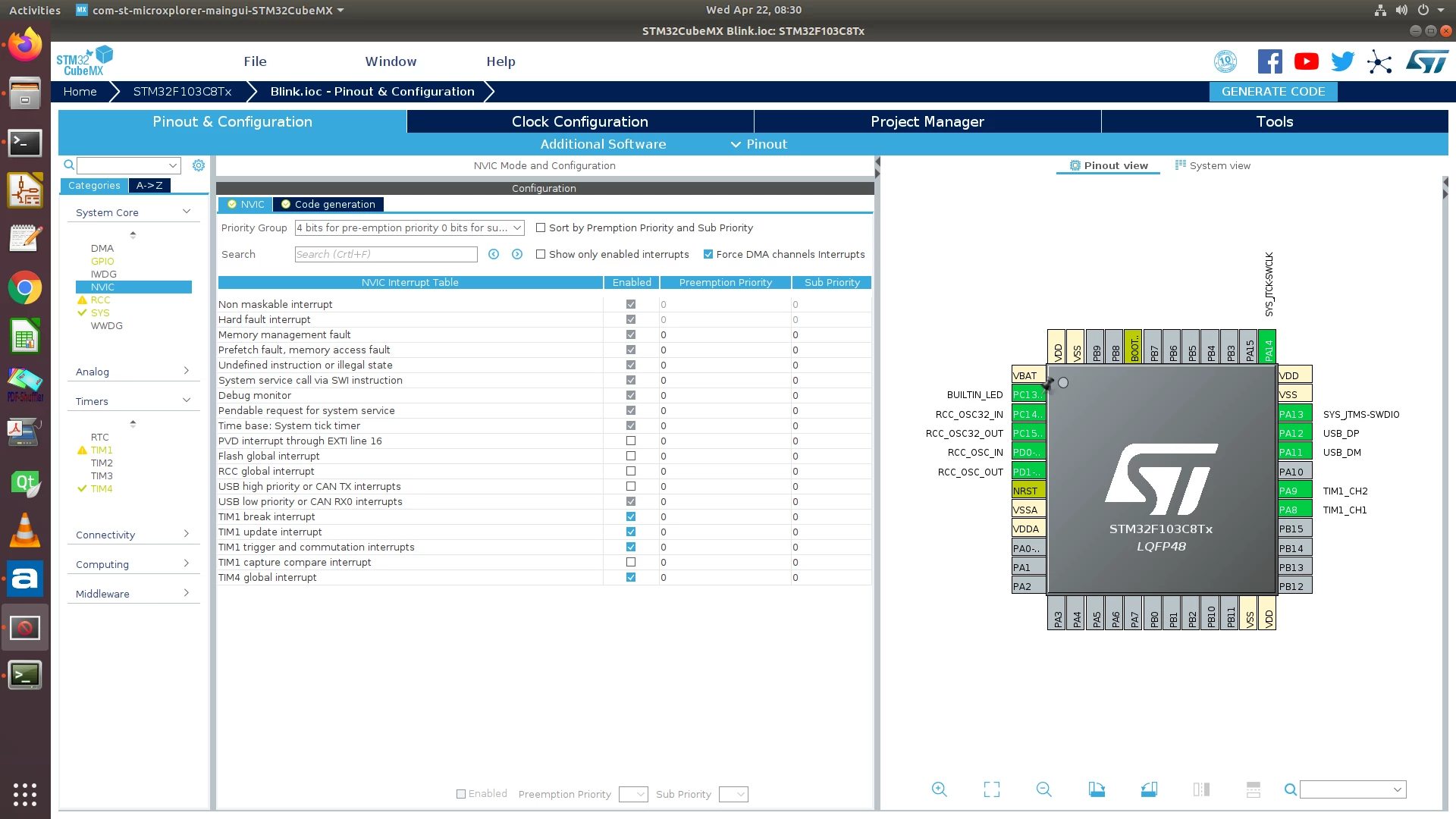This screenshot has height=819, width=1456.
Task: Open the Code generation tab
Action: coord(328,204)
